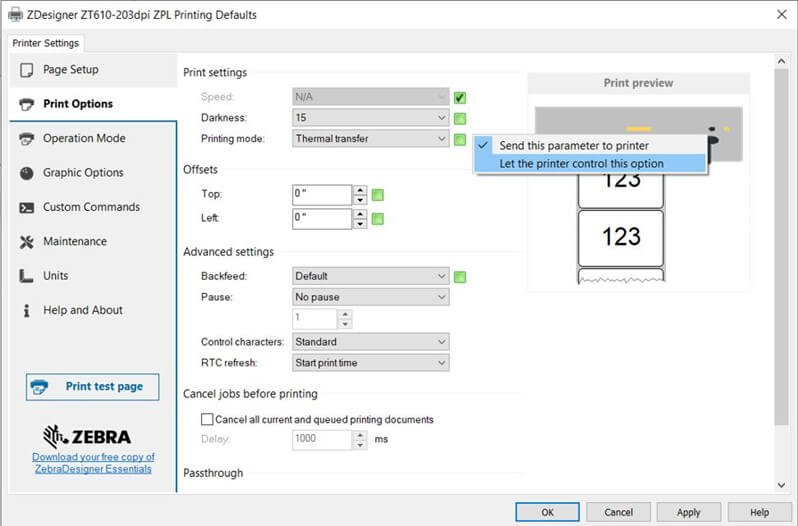Toggle the Speed parameter checkbox
The height and width of the screenshot is (526, 798).
click(460, 98)
